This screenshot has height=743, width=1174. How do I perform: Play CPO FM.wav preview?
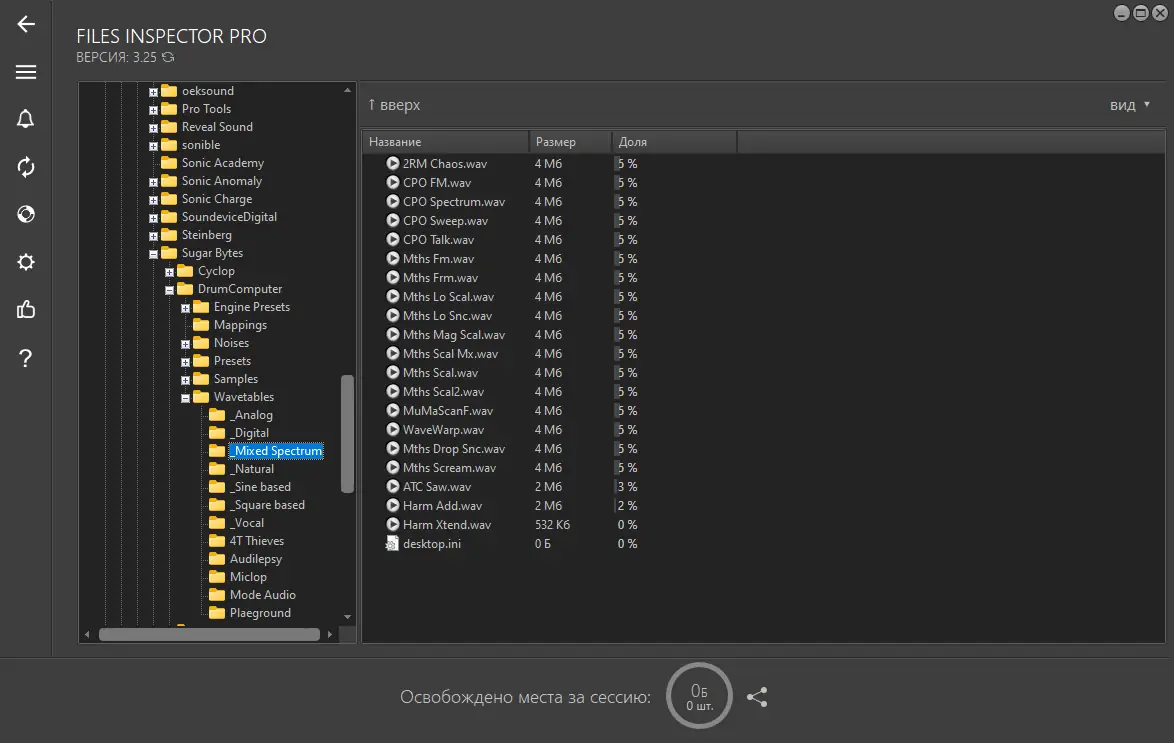coord(392,182)
